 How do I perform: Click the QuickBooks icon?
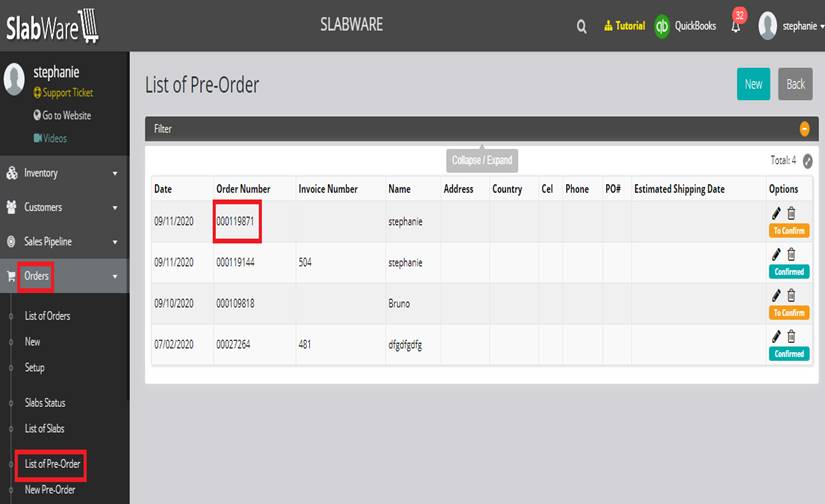click(661, 26)
